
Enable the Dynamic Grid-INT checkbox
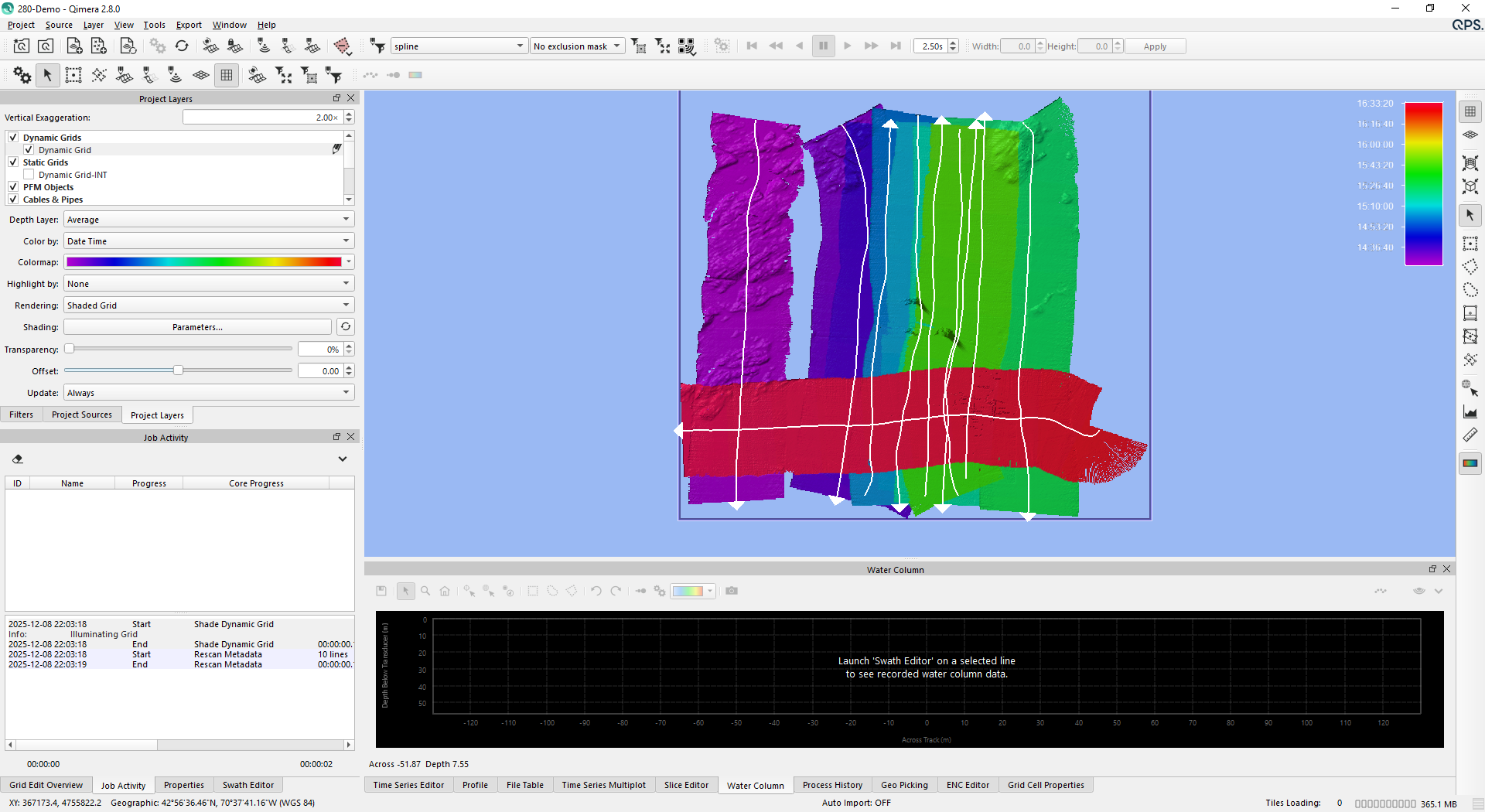[x=29, y=175]
